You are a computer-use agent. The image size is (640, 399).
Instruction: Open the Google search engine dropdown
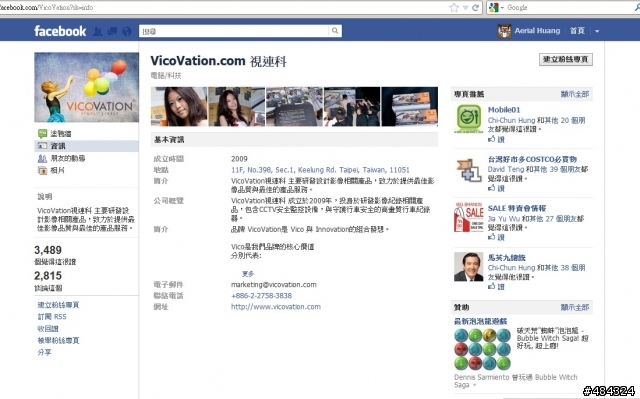pos(502,7)
